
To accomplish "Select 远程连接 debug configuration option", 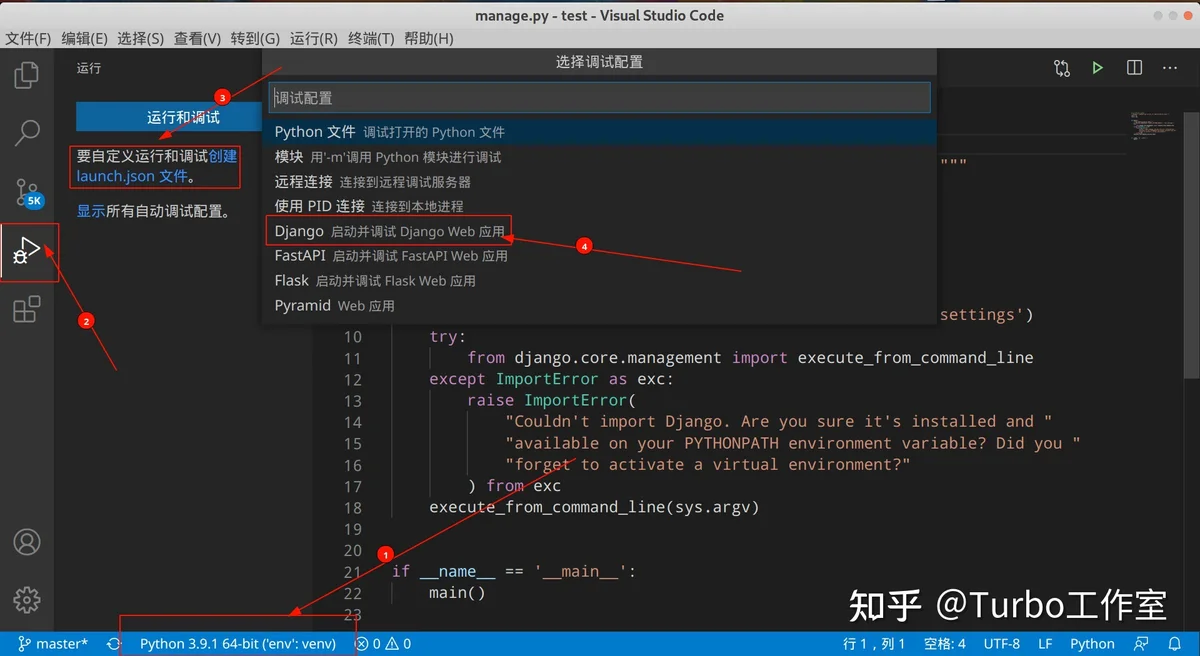I will [x=600, y=182].
